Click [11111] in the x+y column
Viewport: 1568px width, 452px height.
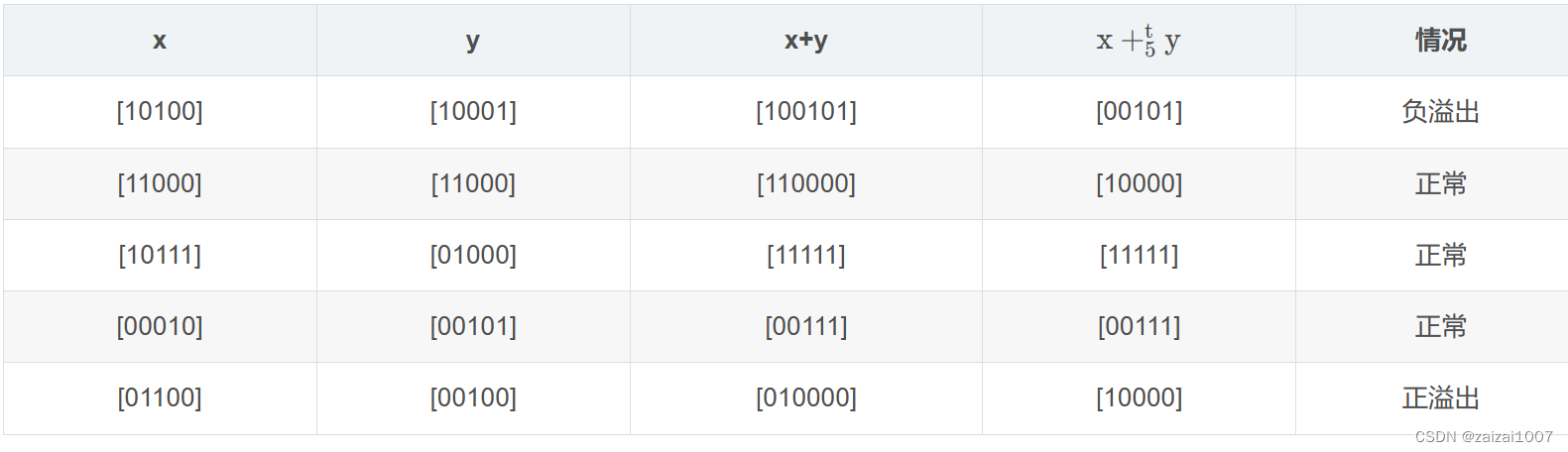point(805,255)
